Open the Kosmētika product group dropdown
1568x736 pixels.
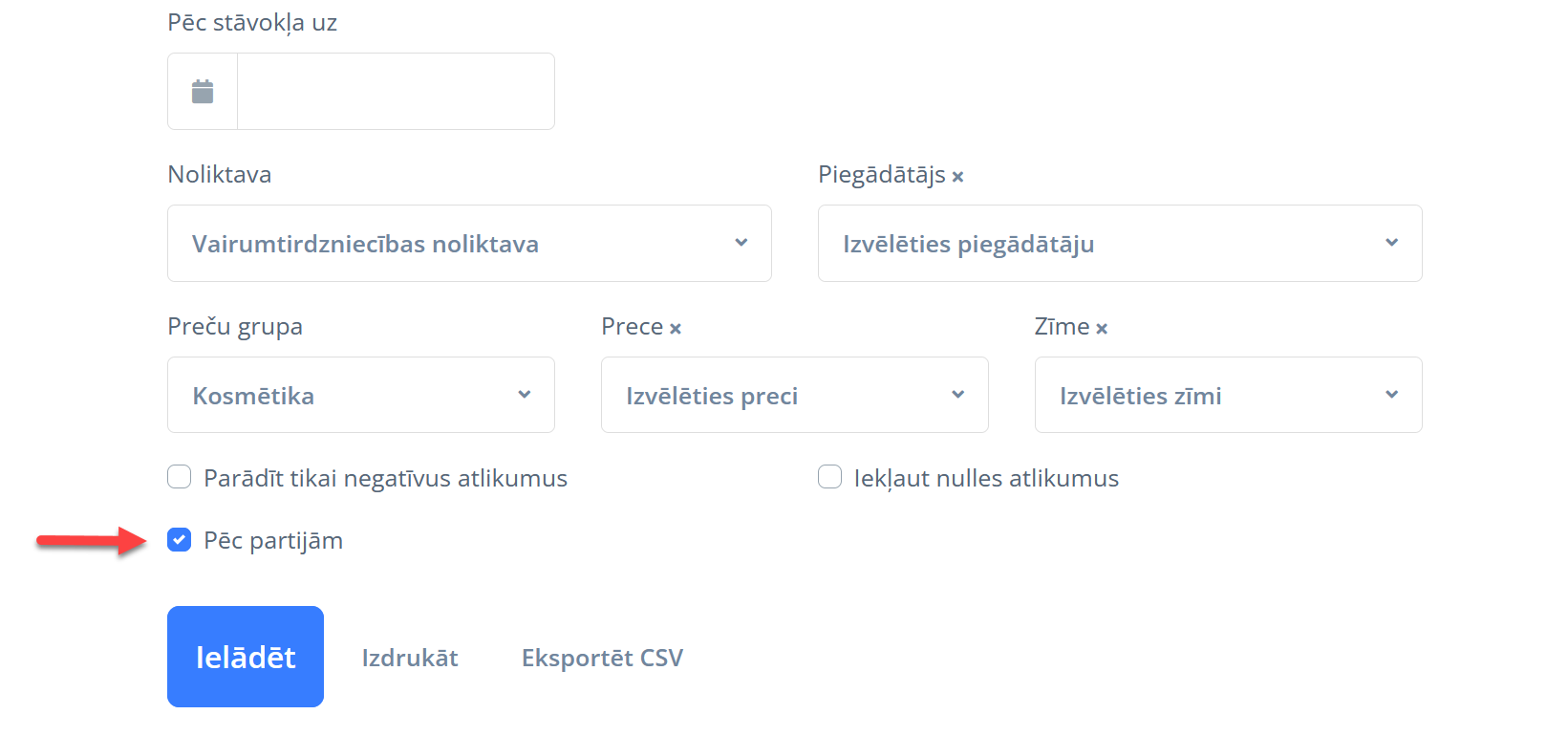tap(344, 396)
